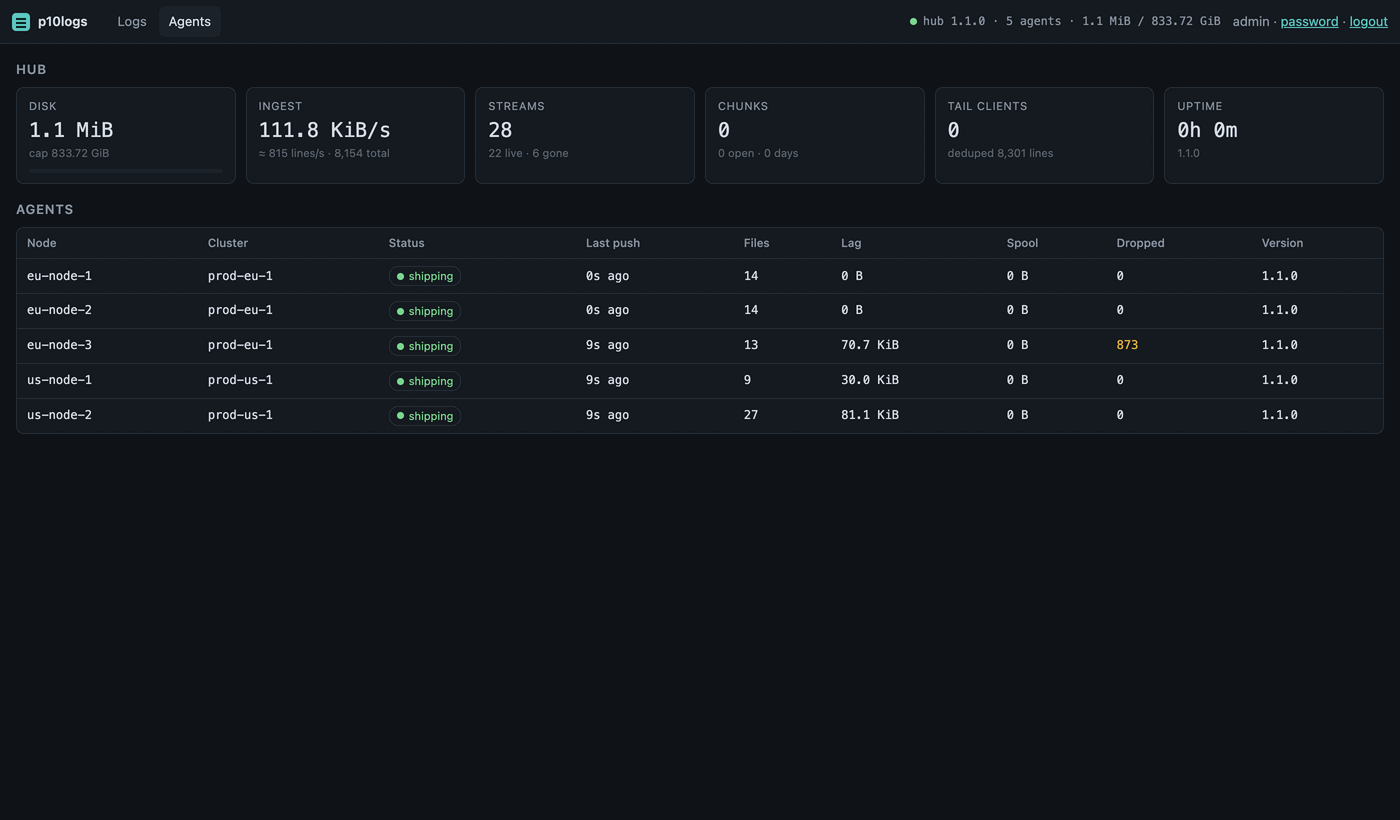Select the us-node-1 row name

pos(59,380)
